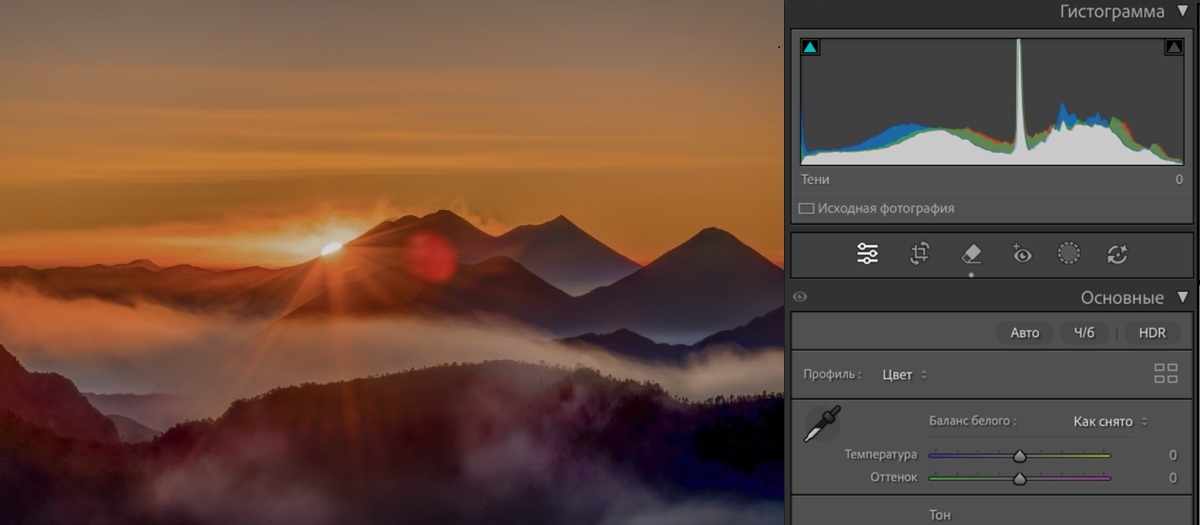Select the Edit sliders tool icon
Screen dimensions: 1200x525
(867, 254)
